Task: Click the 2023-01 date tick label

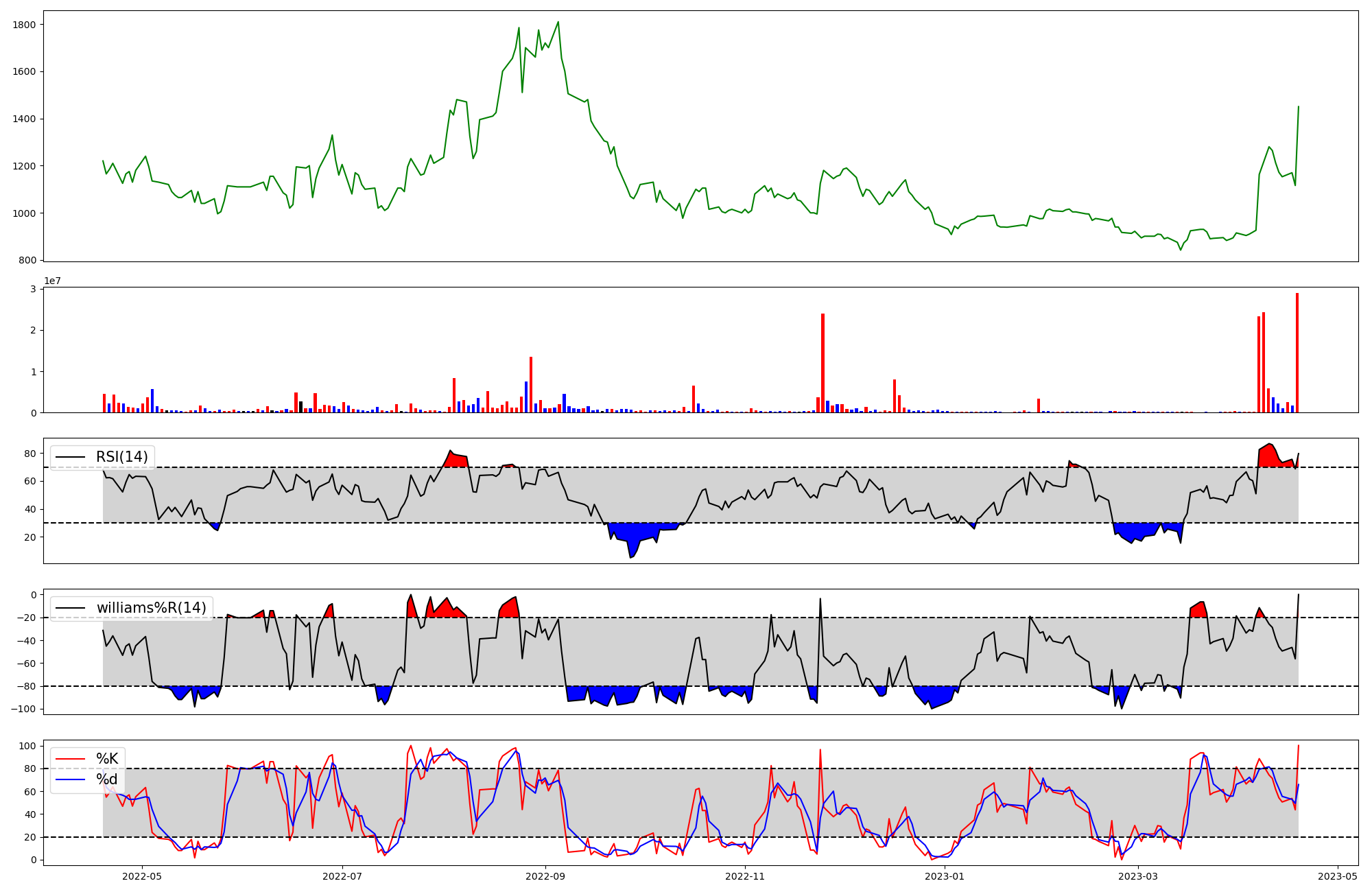Action: click(945, 876)
